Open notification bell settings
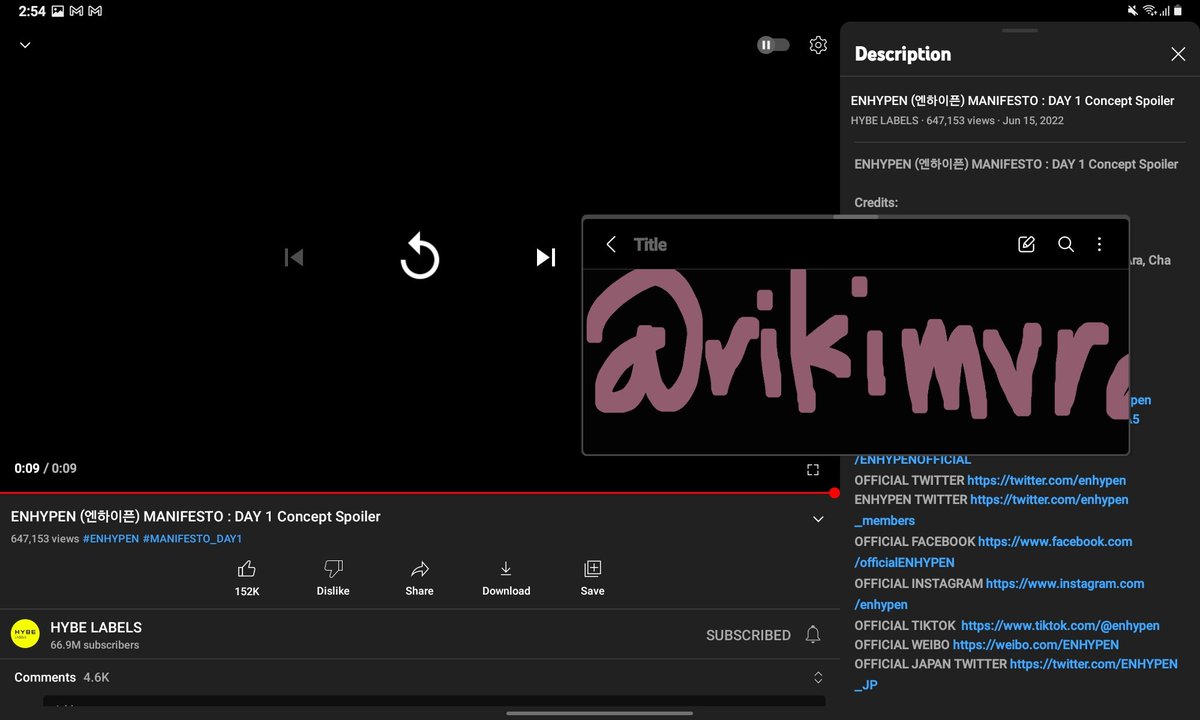 click(x=813, y=635)
